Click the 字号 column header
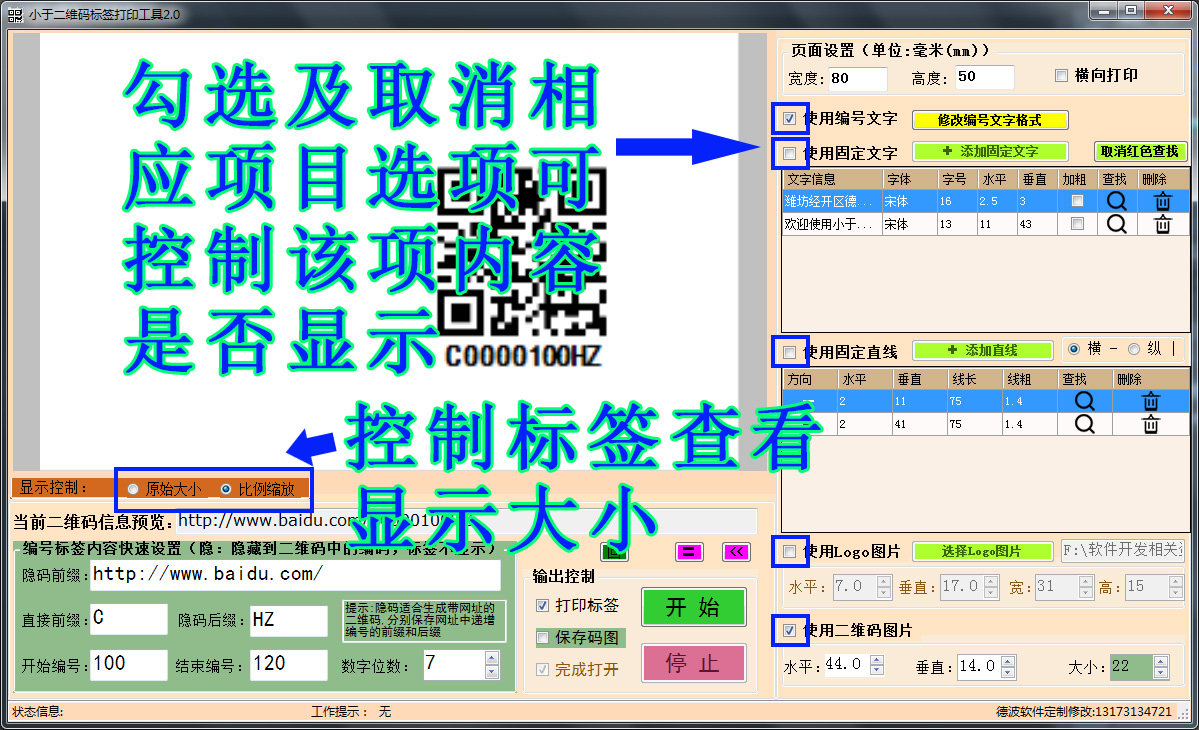The width and height of the screenshot is (1199, 730). pos(957,179)
